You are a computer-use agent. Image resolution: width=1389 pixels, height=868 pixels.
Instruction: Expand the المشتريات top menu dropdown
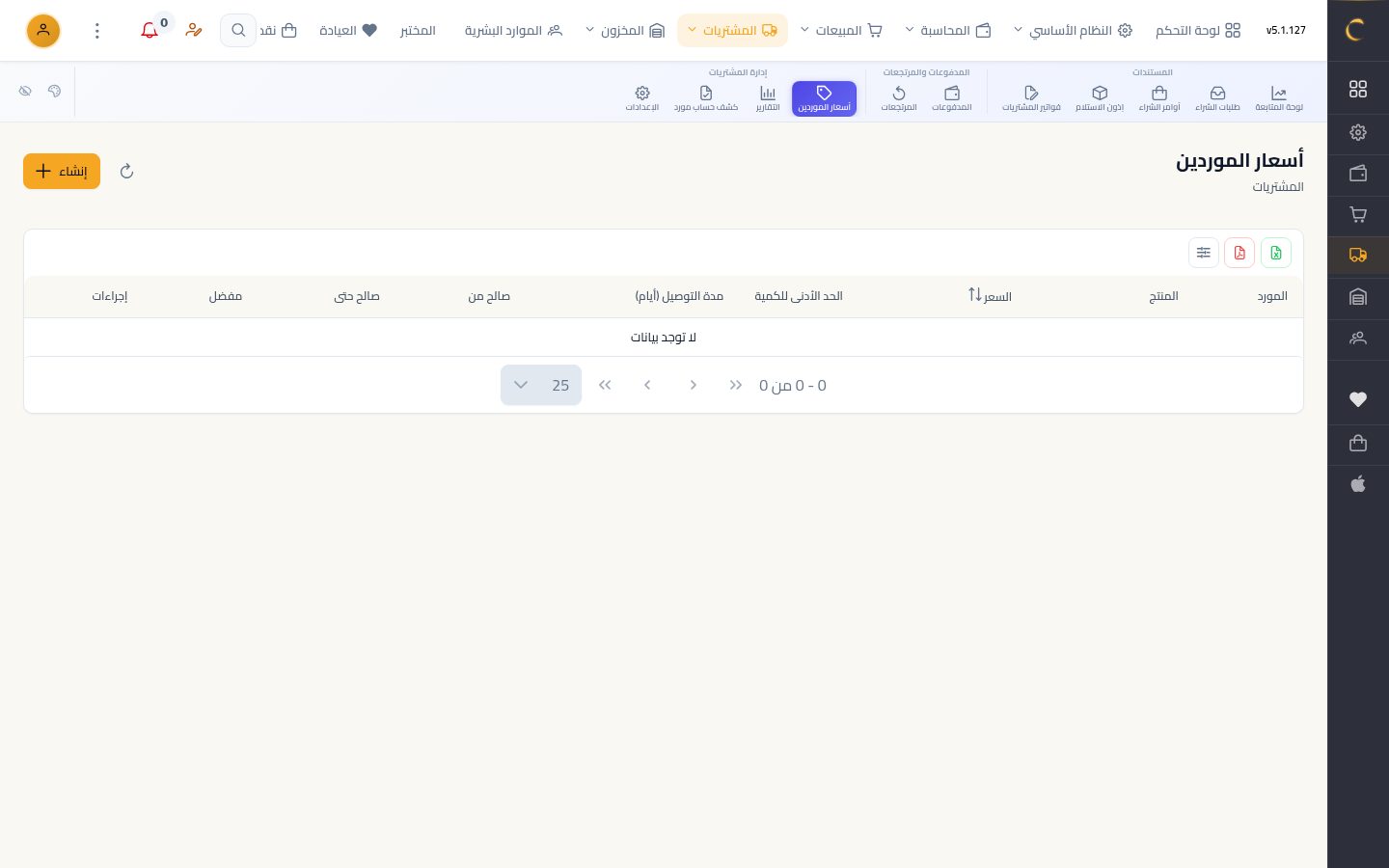(733, 31)
